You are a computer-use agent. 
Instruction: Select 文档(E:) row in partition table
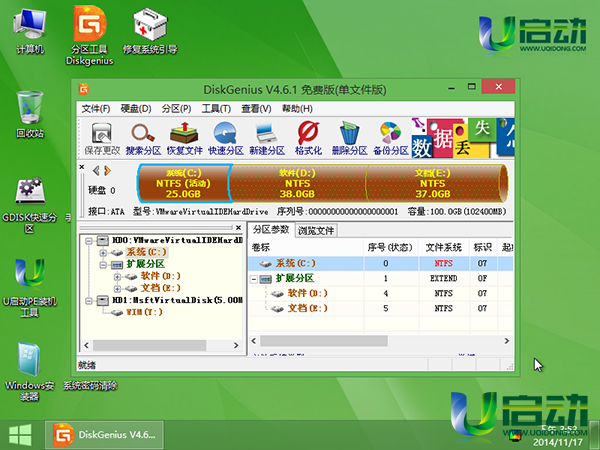(x=381, y=308)
